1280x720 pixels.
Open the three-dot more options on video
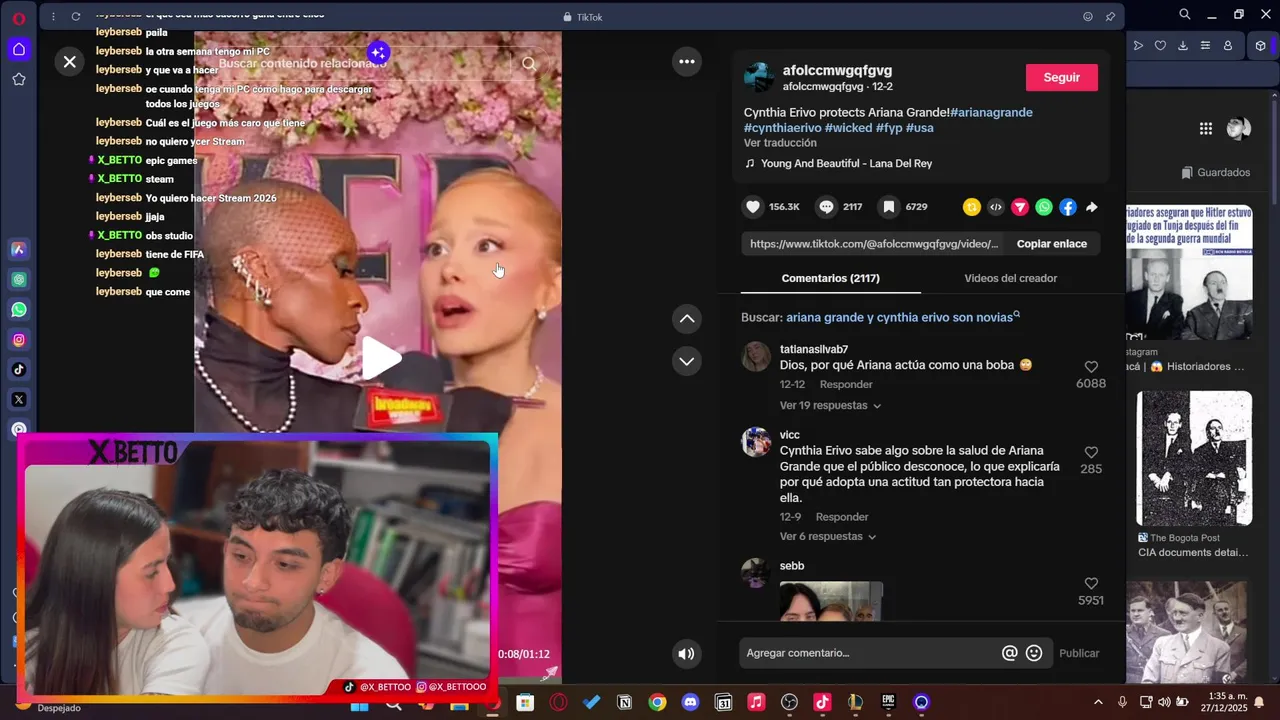click(x=687, y=62)
